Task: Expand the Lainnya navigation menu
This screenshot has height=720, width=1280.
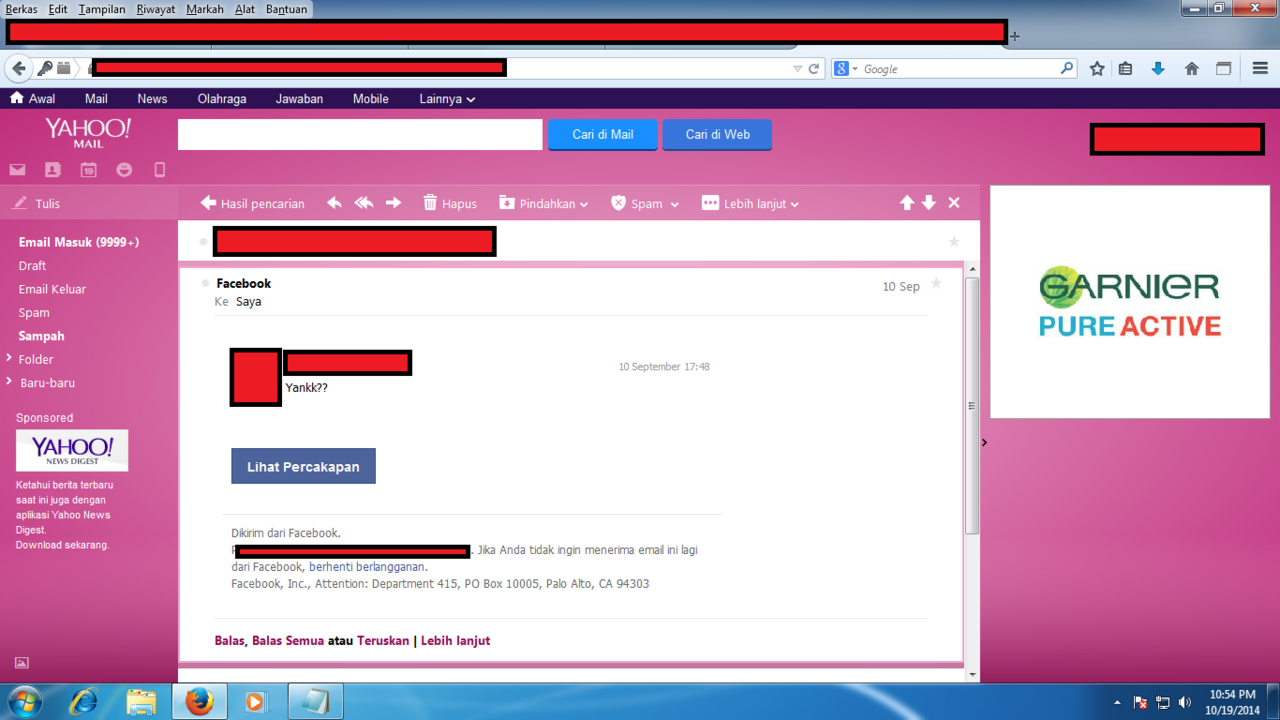Action: pos(447,99)
